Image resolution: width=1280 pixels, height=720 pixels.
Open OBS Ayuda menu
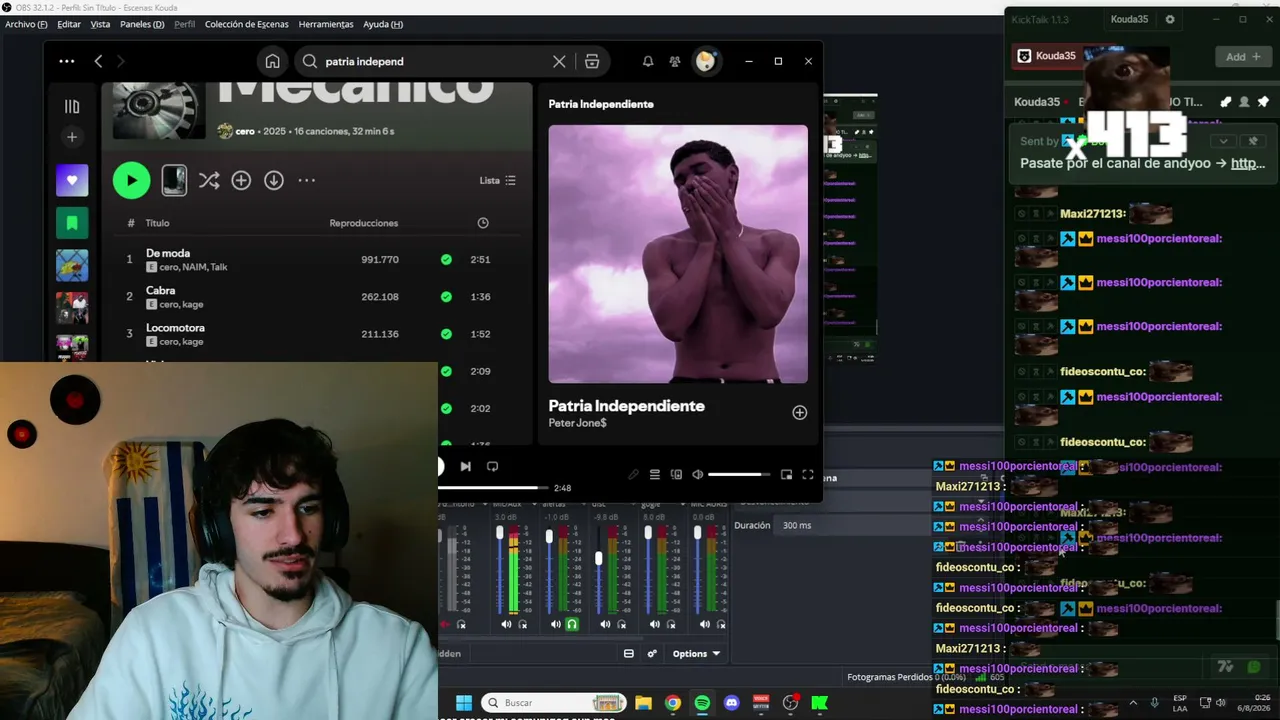coord(383,24)
